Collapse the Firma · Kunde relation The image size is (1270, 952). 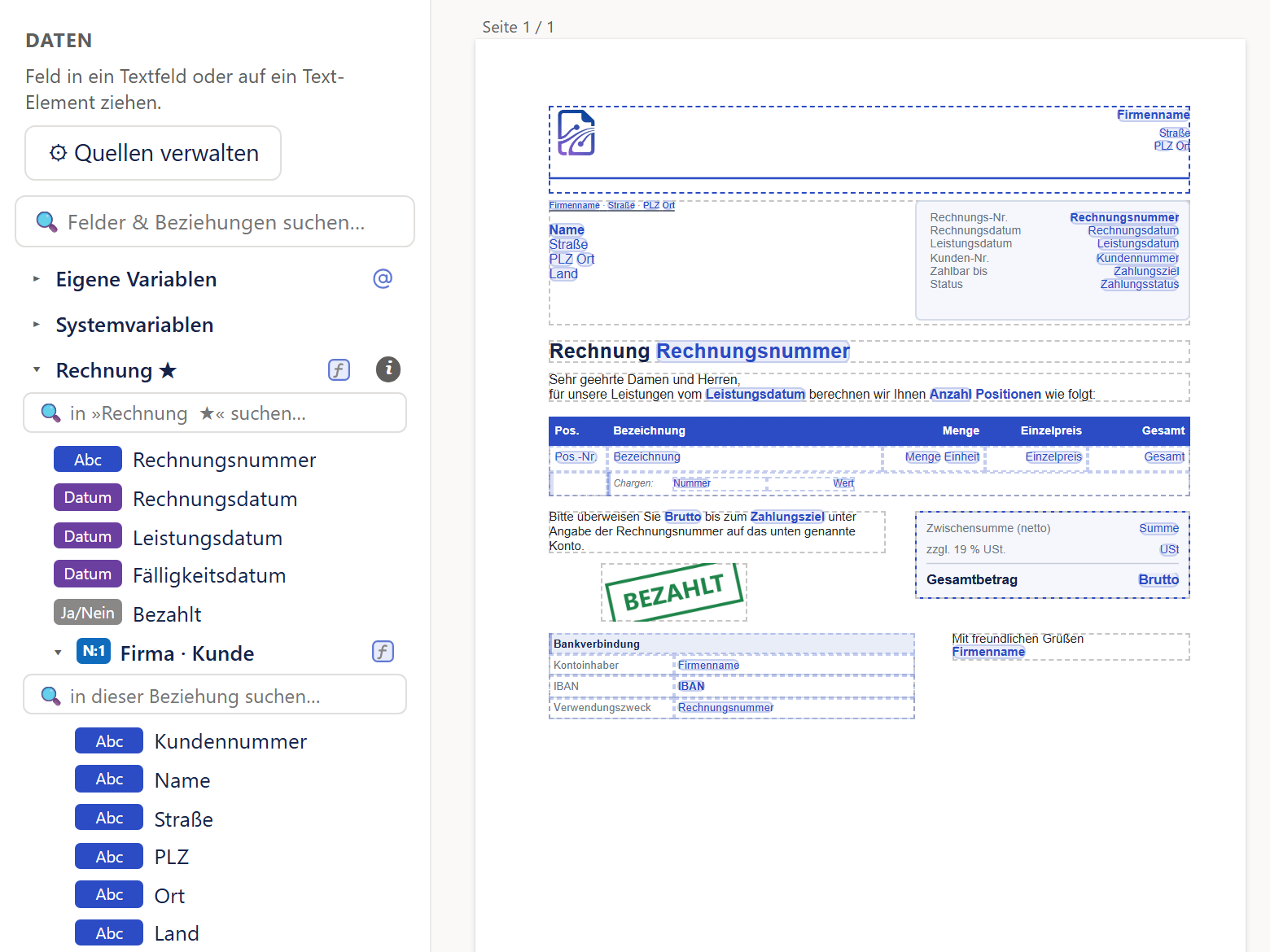click(x=58, y=653)
